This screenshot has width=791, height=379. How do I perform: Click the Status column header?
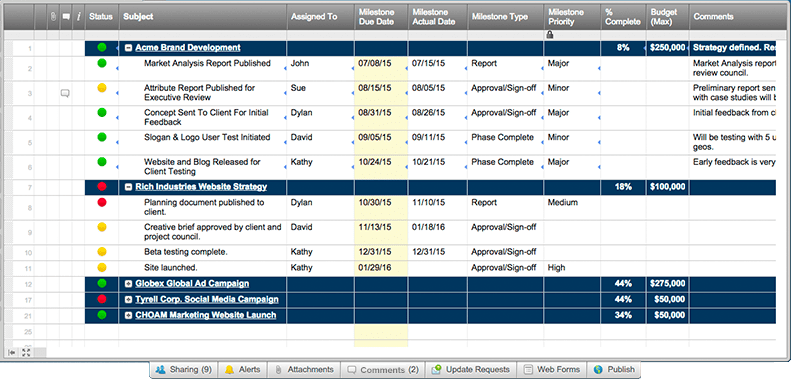(x=101, y=17)
